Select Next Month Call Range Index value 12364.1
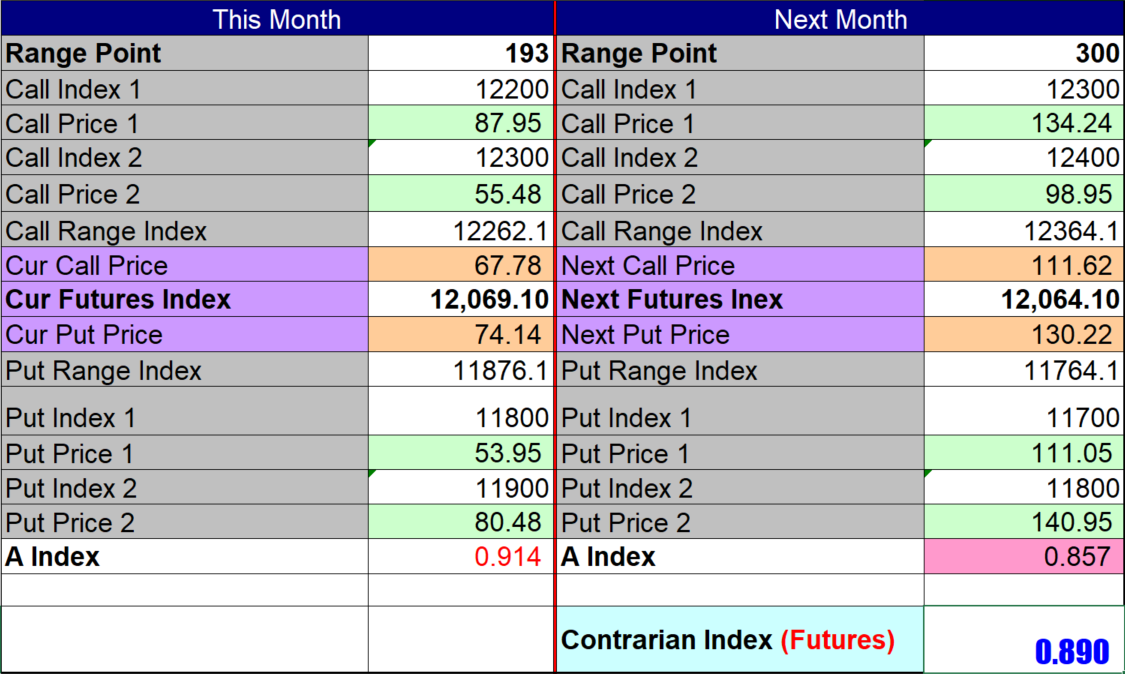1125x674 pixels. [x=1023, y=232]
